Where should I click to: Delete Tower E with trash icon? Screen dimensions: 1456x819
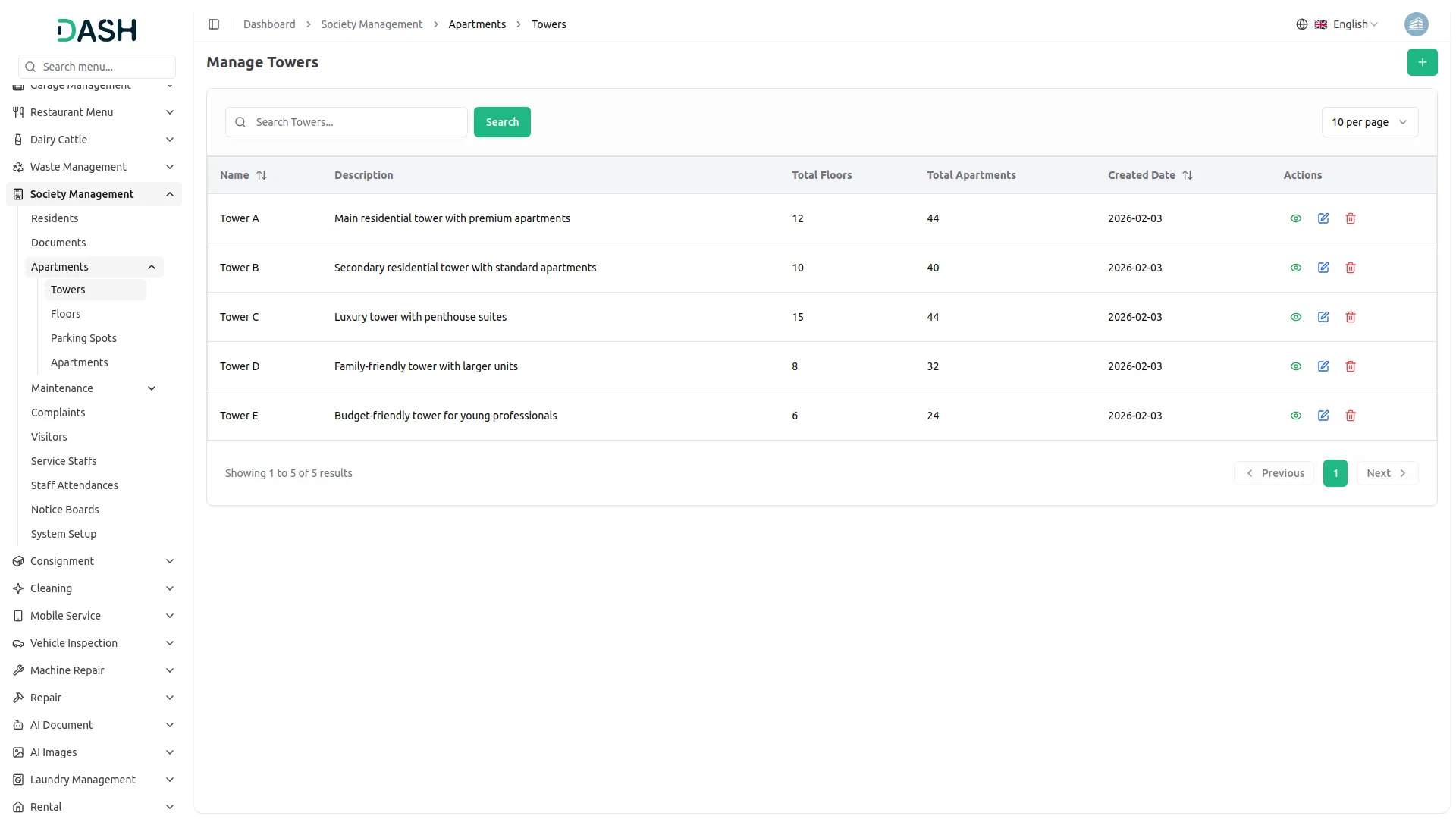click(x=1351, y=416)
